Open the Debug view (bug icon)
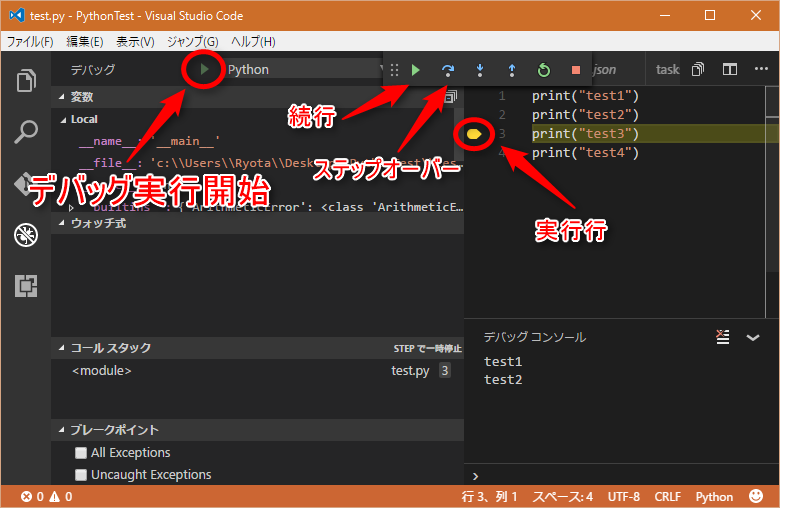 pyautogui.click(x=26, y=235)
